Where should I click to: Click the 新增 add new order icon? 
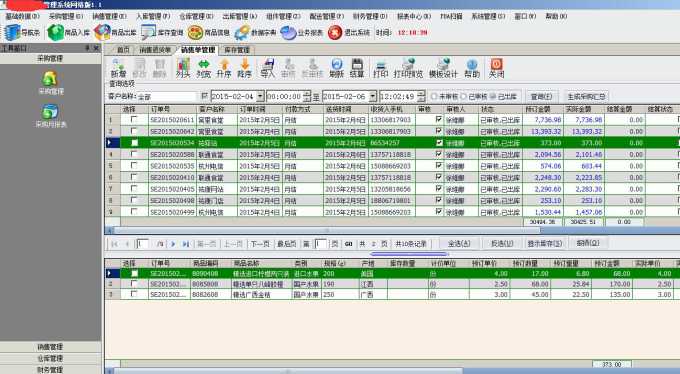coord(118,69)
